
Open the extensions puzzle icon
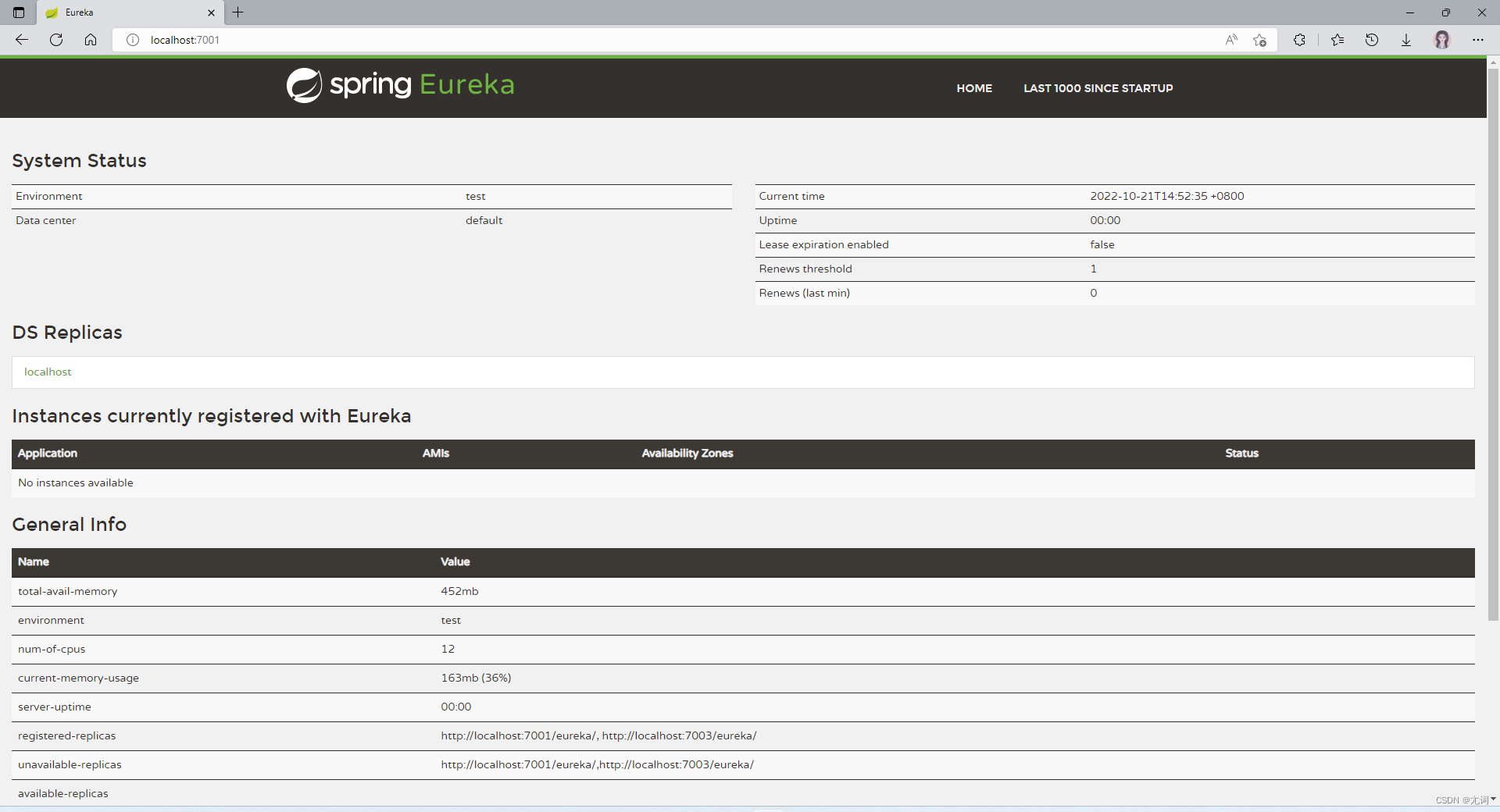pos(1299,40)
